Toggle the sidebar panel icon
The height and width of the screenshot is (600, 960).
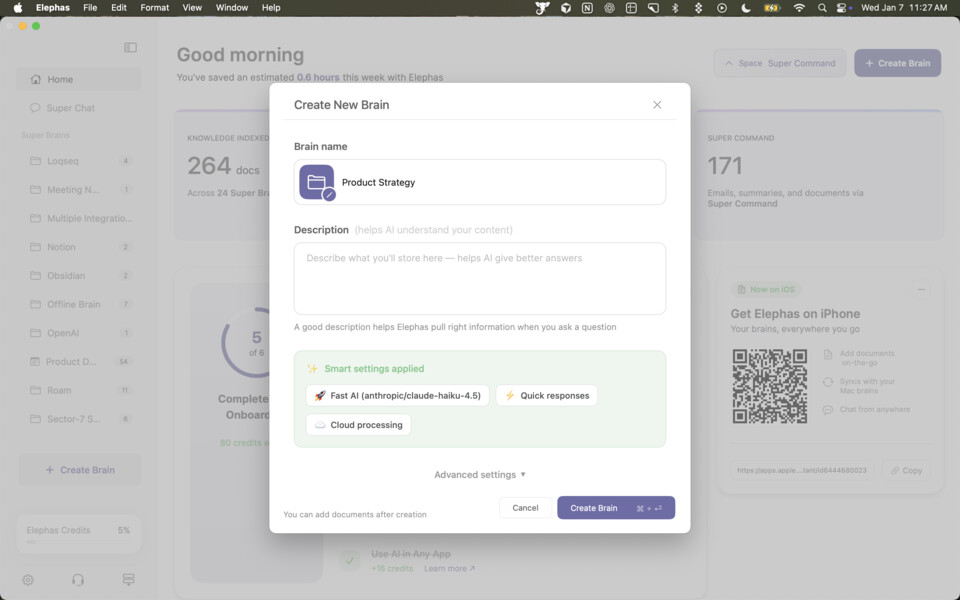[130, 47]
